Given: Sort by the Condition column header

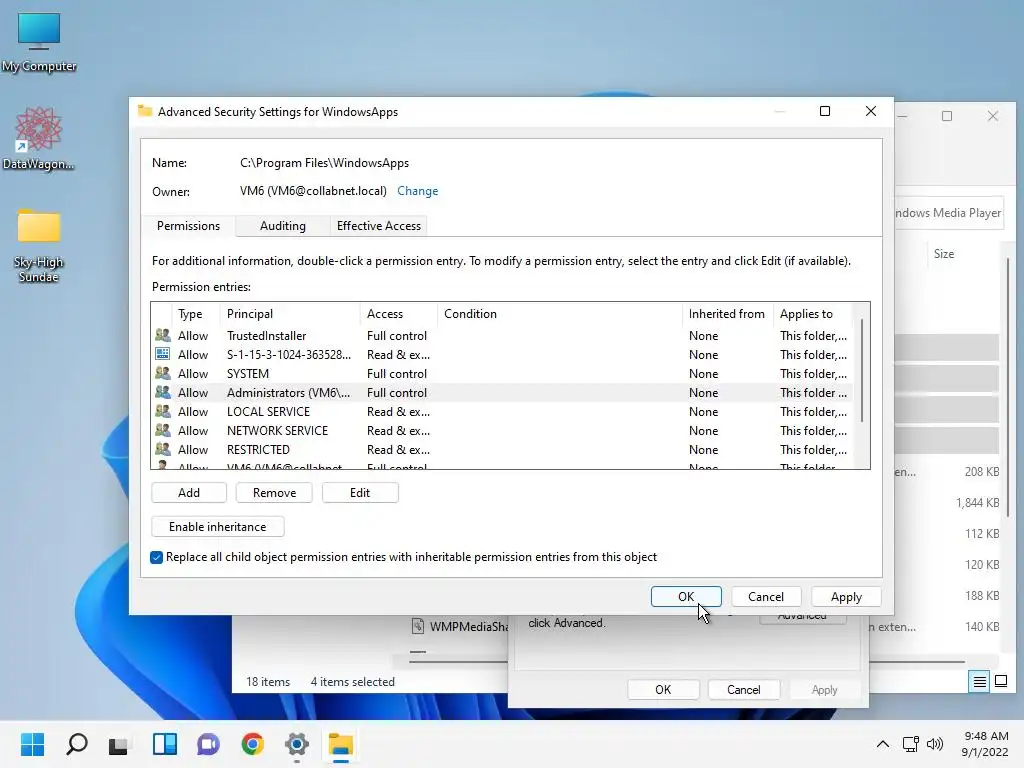Looking at the screenshot, I should pos(560,313).
